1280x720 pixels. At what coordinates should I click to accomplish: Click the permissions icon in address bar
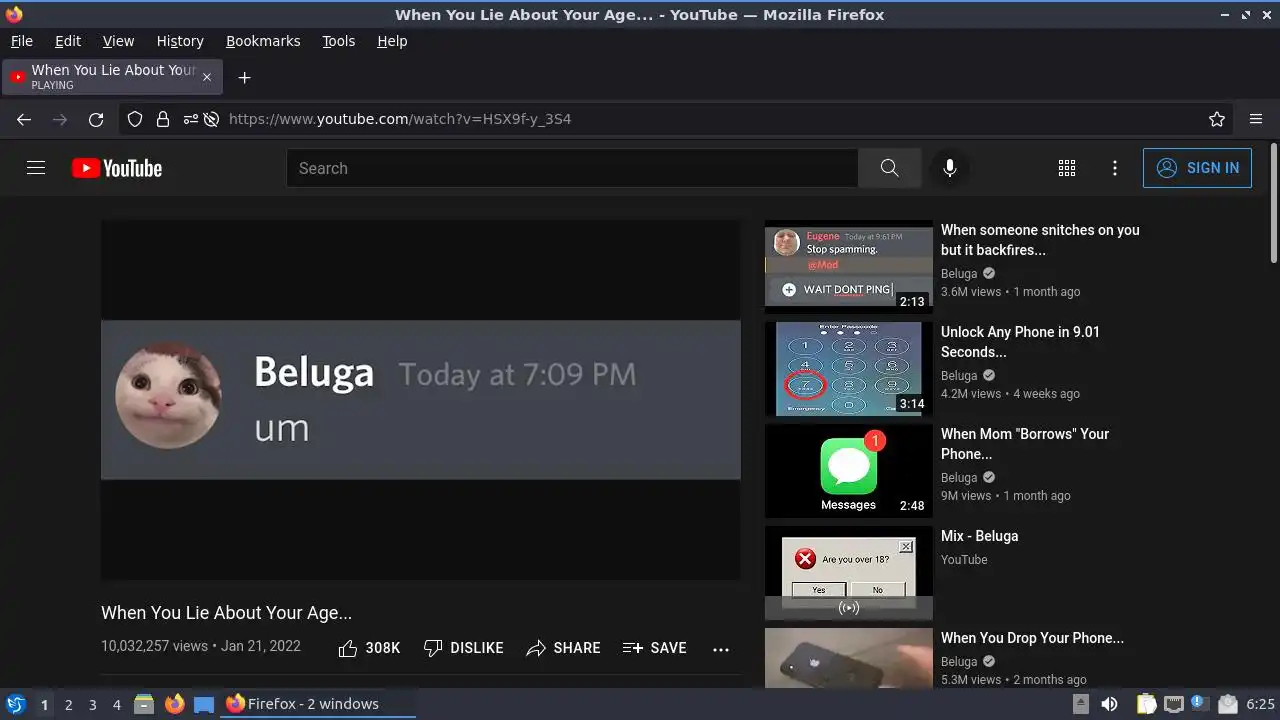tap(190, 119)
